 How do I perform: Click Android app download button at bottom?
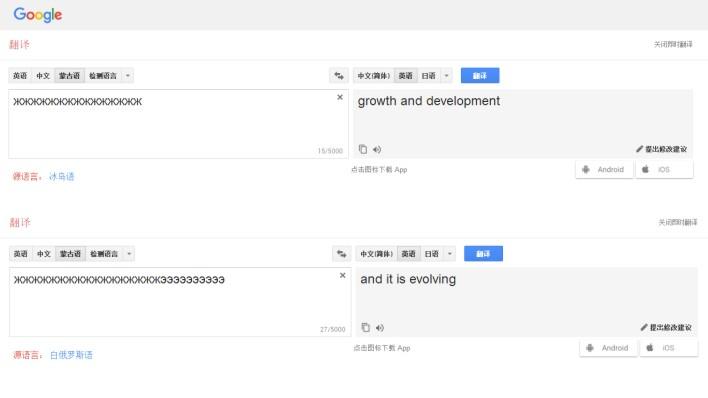[608, 348]
